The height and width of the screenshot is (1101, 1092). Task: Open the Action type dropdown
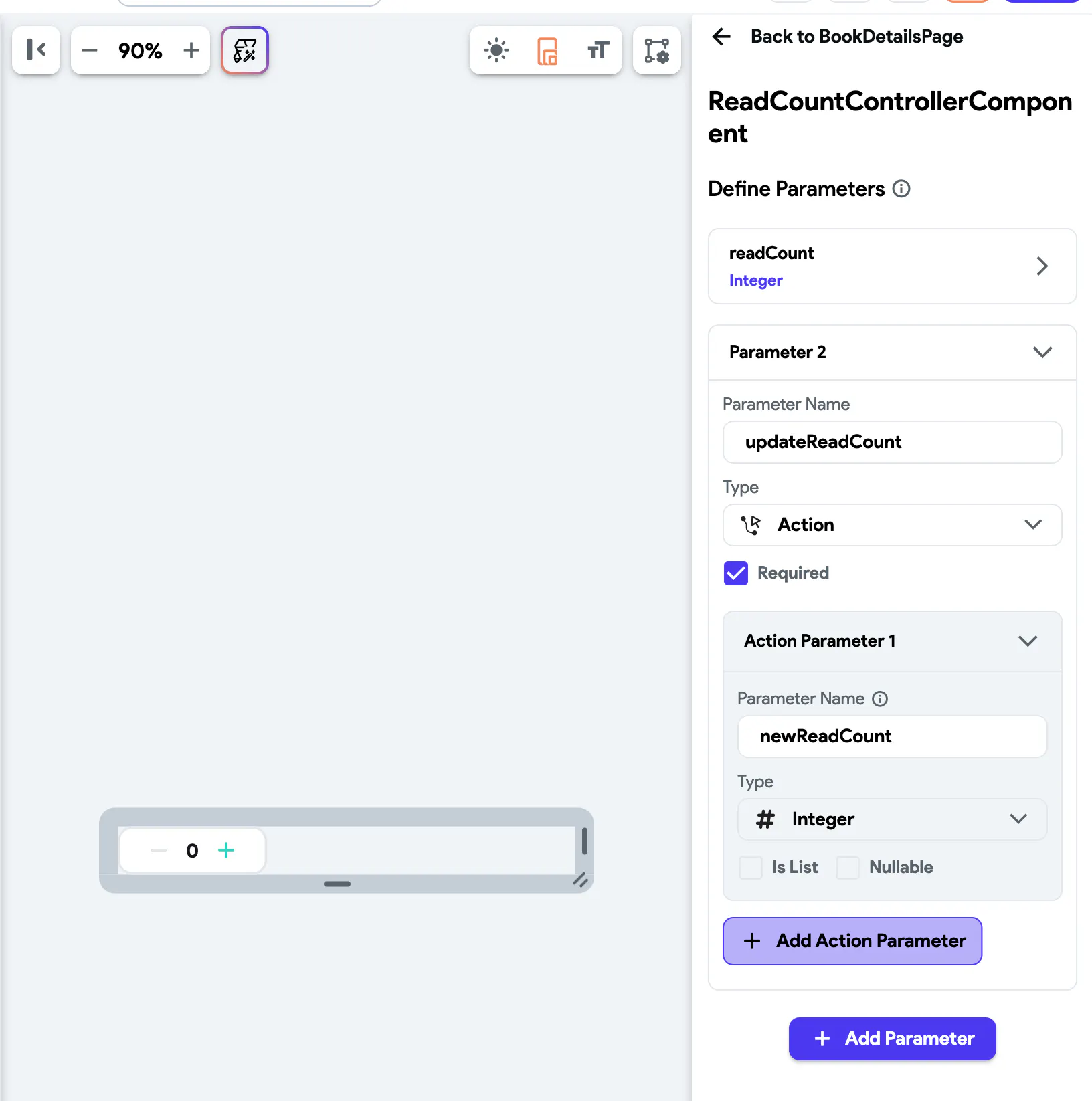click(x=892, y=525)
